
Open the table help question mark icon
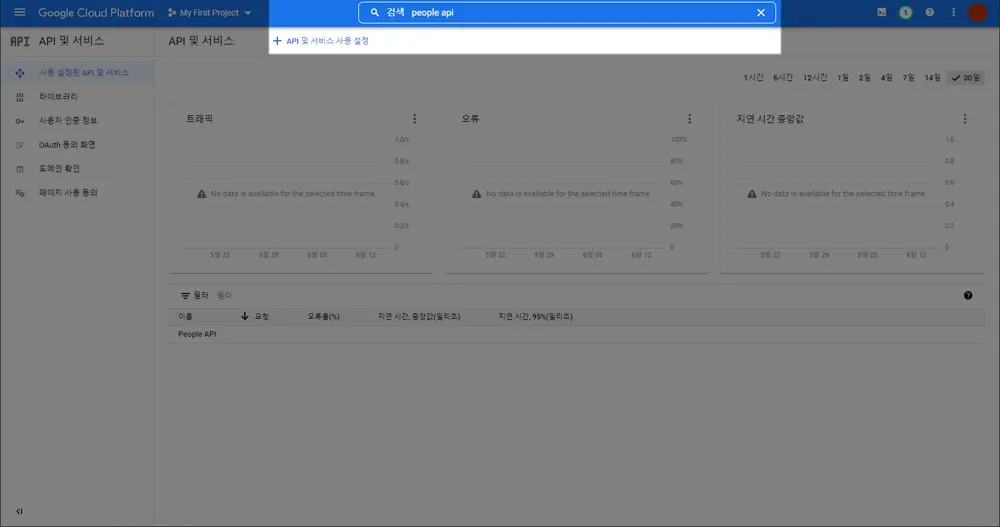pyautogui.click(x=968, y=295)
